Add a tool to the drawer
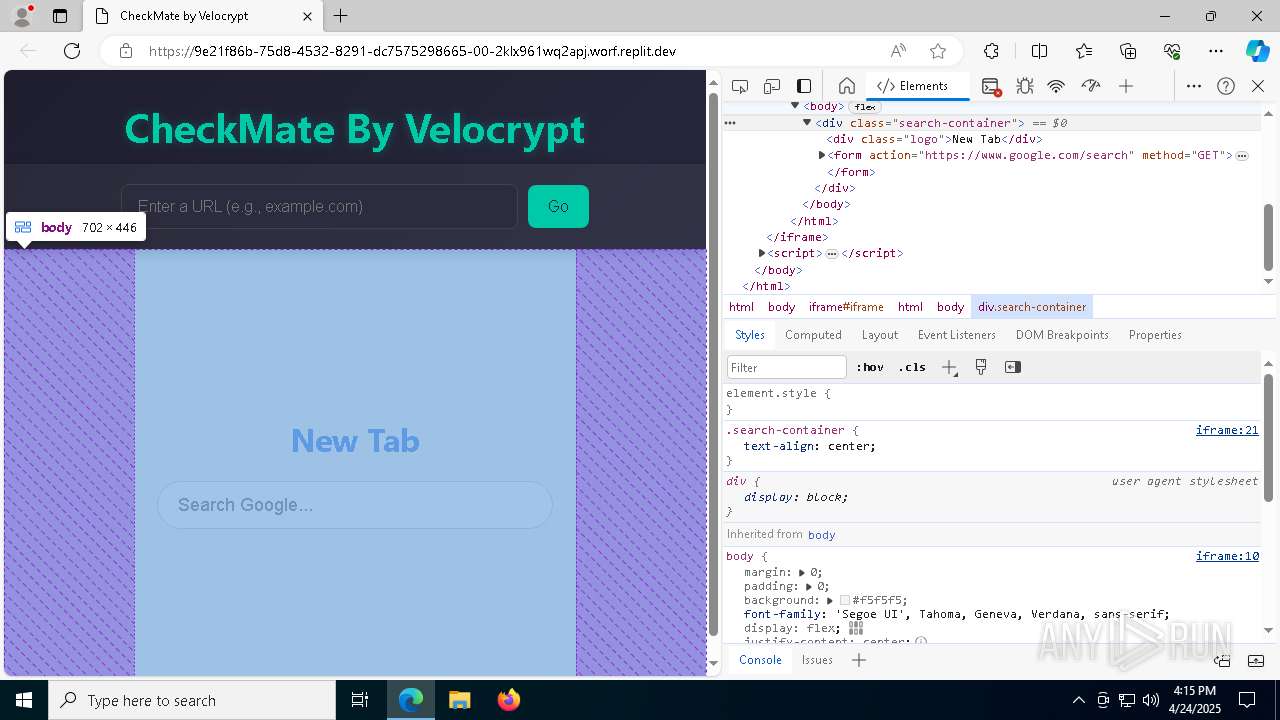1280x720 pixels. pos(859,660)
